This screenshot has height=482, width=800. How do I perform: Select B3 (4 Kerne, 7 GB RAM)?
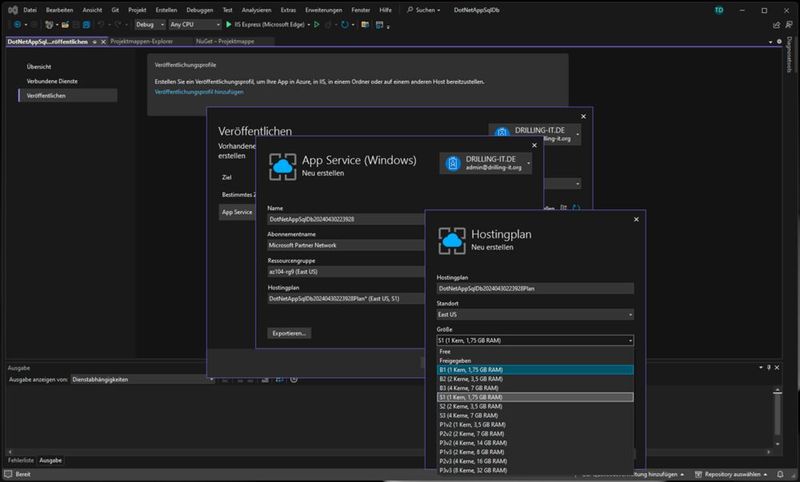click(535, 388)
